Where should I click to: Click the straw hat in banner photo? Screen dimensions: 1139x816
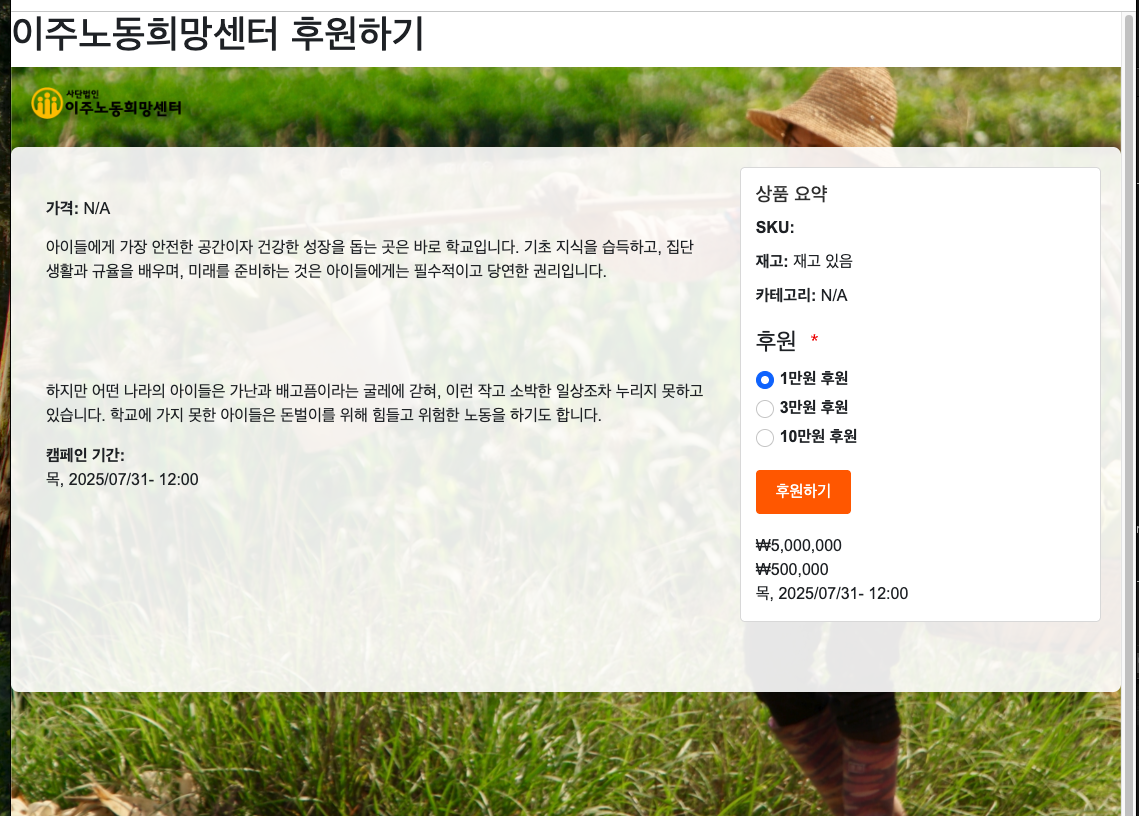click(824, 105)
